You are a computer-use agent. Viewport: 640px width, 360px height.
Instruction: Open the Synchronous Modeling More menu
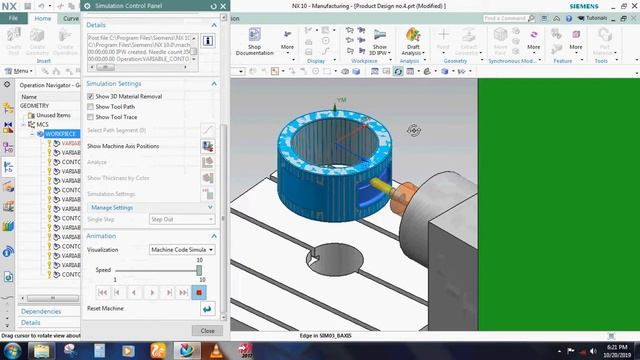point(533,40)
